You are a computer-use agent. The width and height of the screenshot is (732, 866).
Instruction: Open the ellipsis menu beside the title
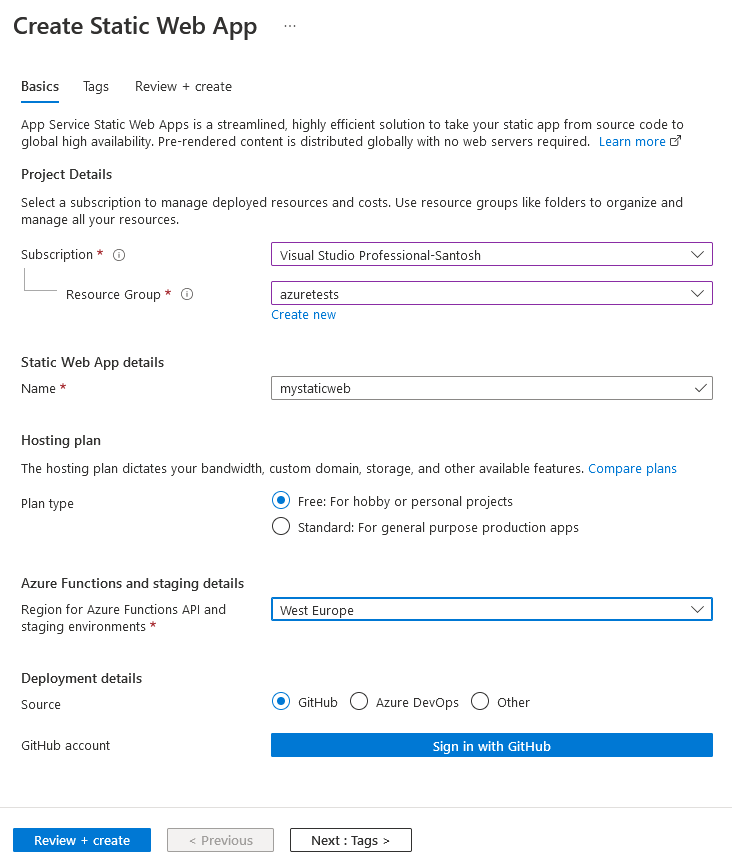pos(290,26)
